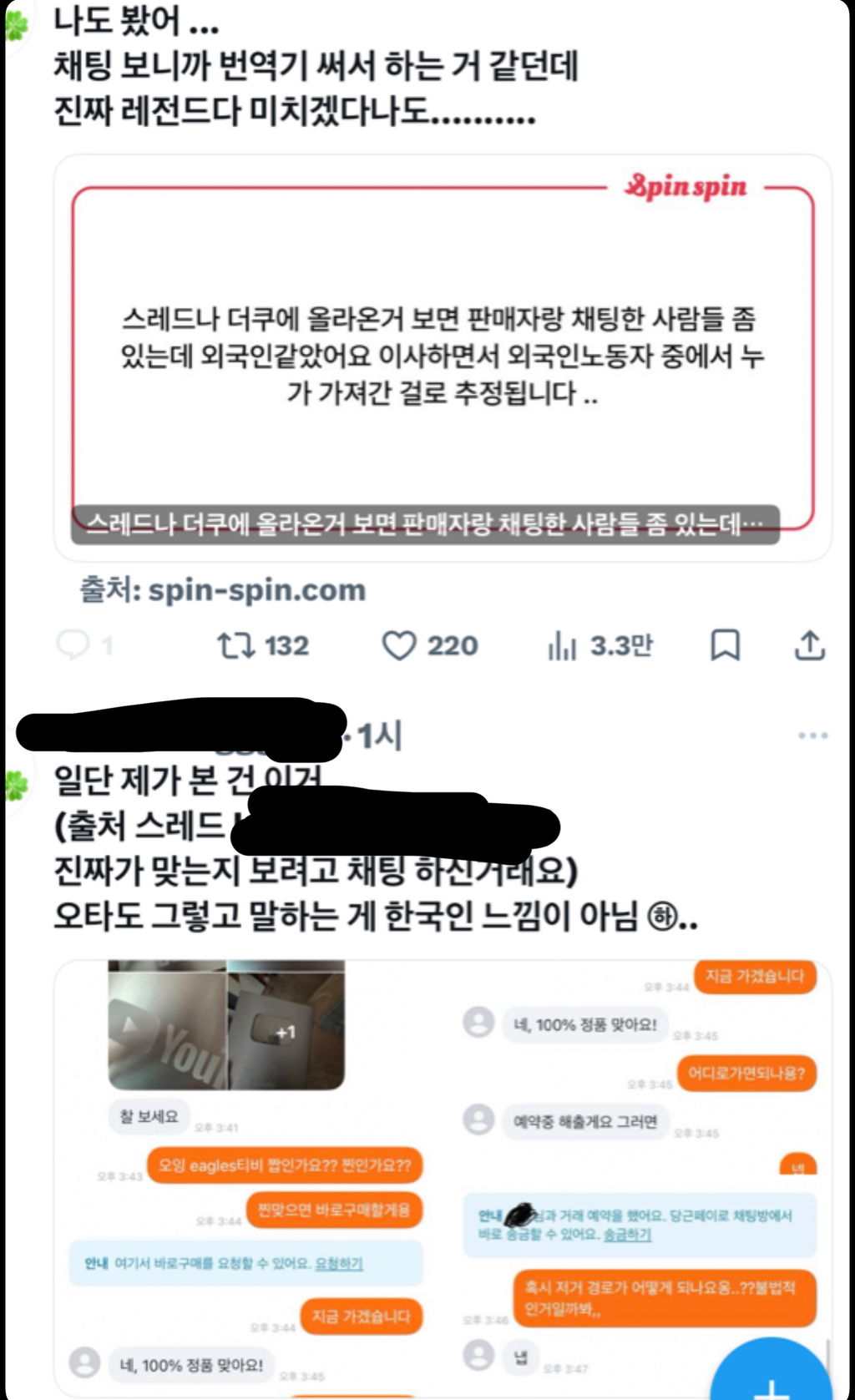The height and width of the screenshot is (1400, 855).
Task: Like the tweet with 220 hearts
Action: point(399,645)
